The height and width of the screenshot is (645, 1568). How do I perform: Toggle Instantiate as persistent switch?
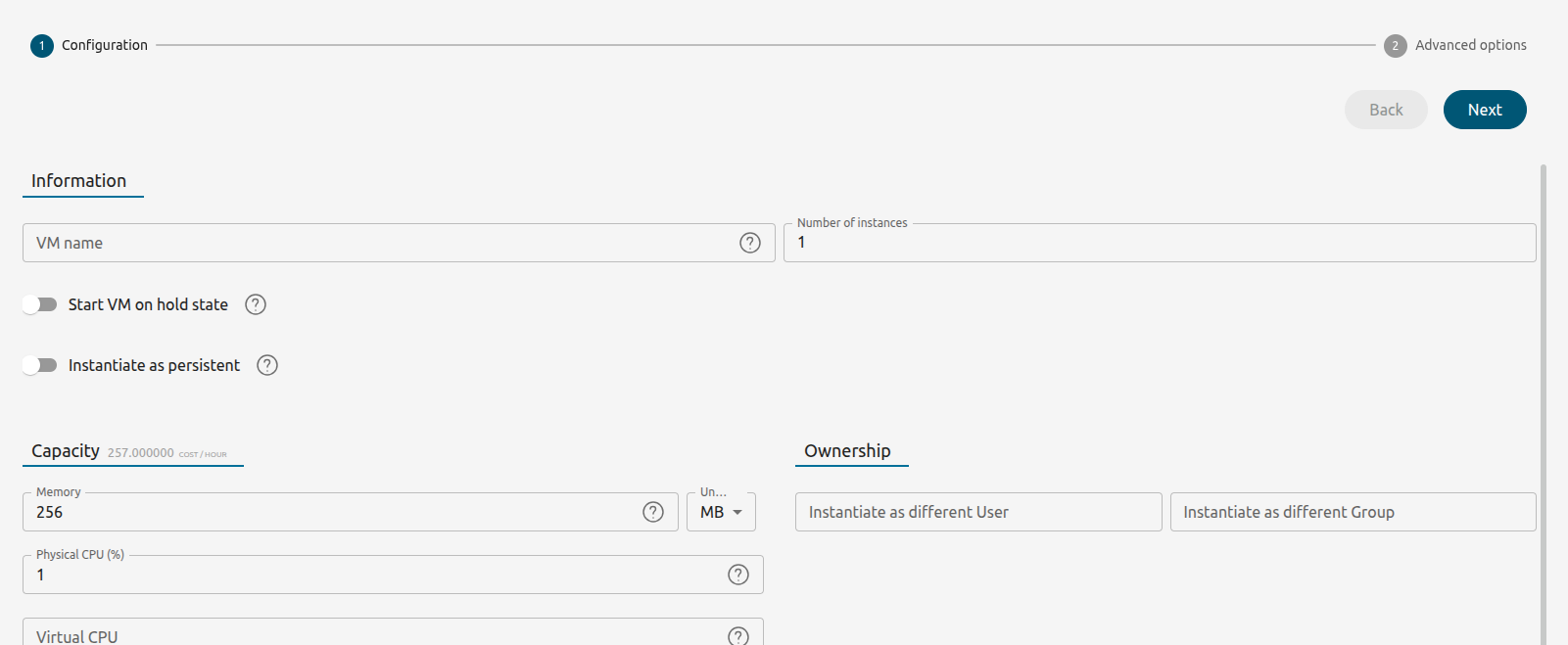(x=40, y=365)
